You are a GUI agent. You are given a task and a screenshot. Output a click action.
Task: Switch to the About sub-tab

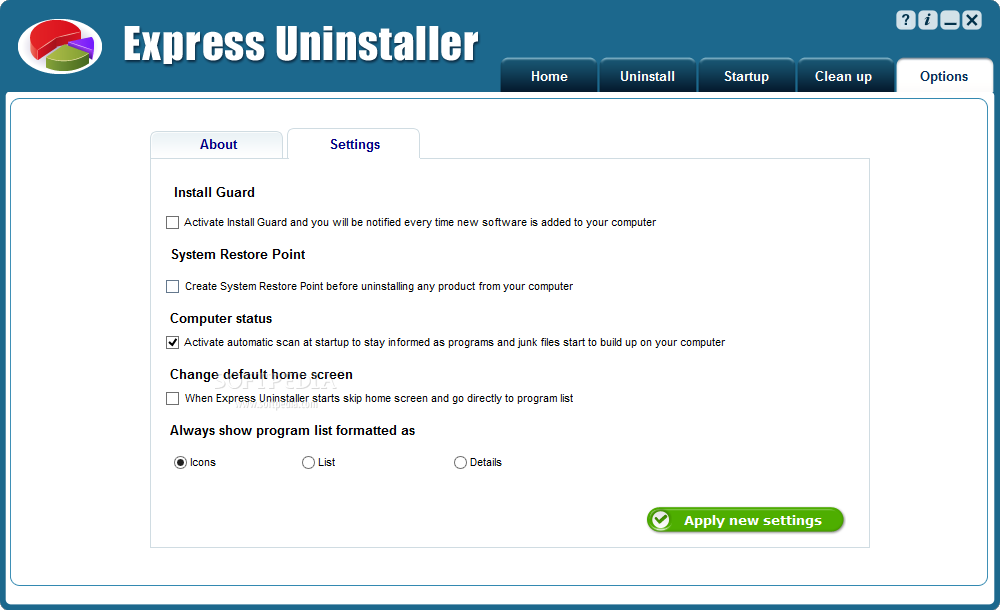coord(217,145)
